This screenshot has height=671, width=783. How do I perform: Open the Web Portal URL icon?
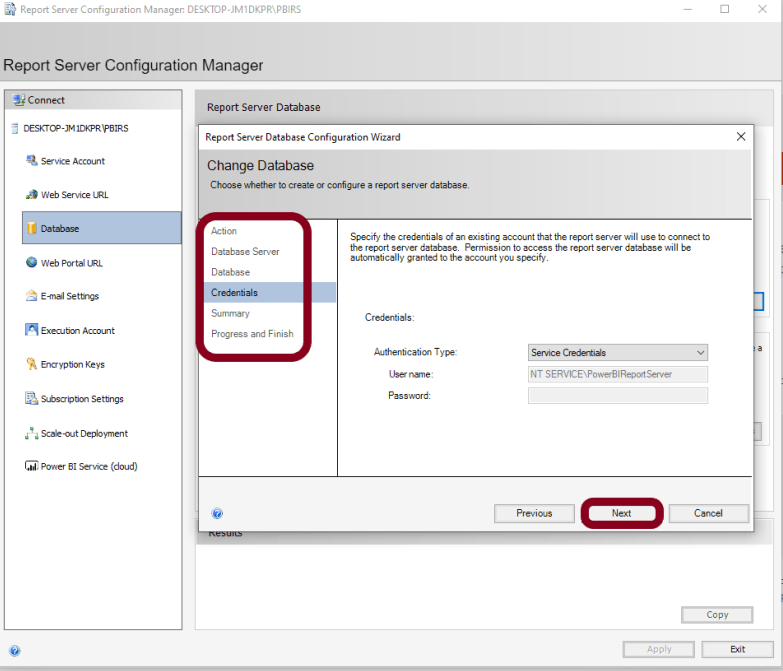click(32, 263)
